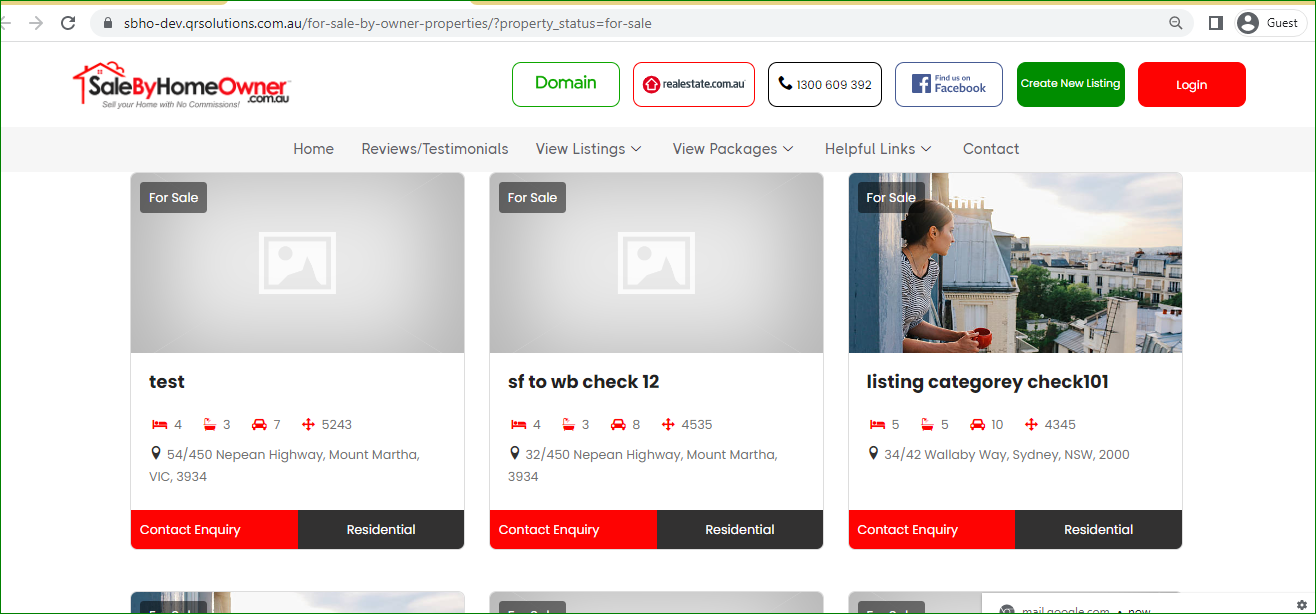Click the map pin on Wallaby Way address
This screenshot has width=1316, height=614.
point(873,454)
